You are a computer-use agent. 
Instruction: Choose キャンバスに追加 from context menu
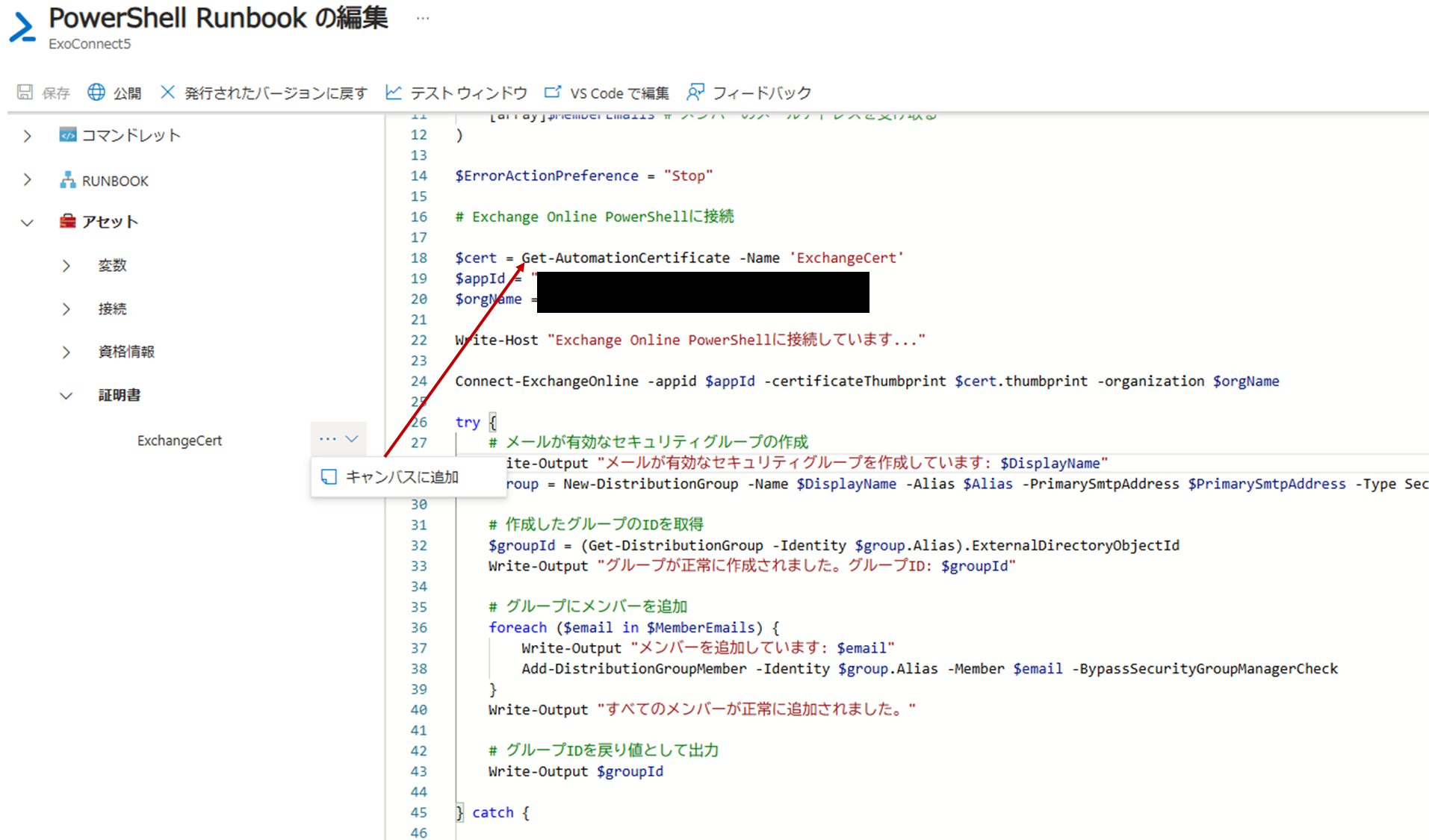point(409,476)
